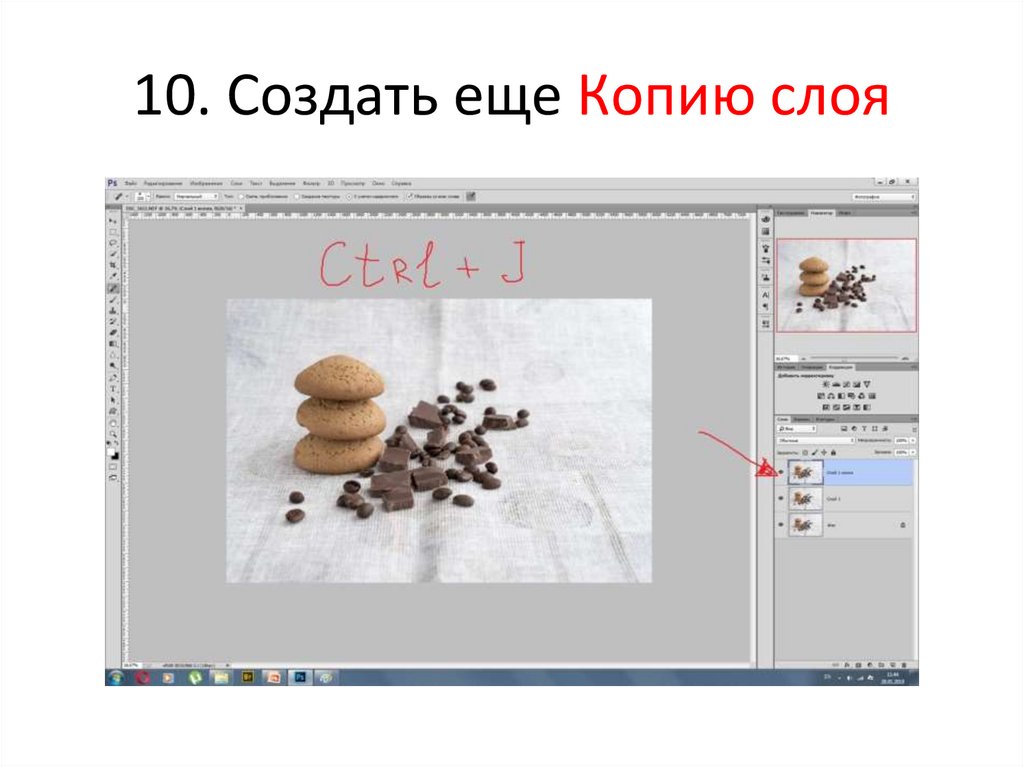Select the Brush tool

[113, 300]
